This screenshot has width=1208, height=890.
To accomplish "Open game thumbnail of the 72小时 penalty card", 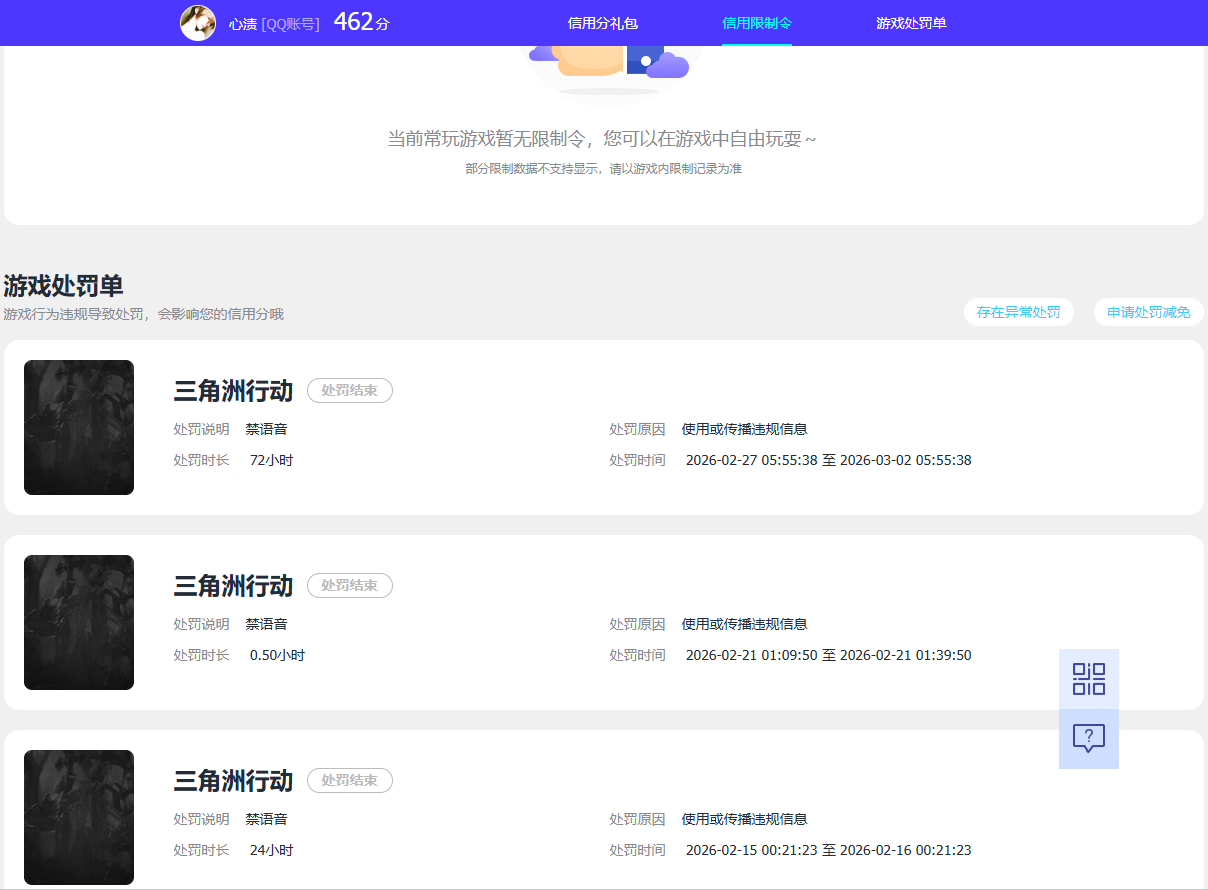I will (79, 428).
